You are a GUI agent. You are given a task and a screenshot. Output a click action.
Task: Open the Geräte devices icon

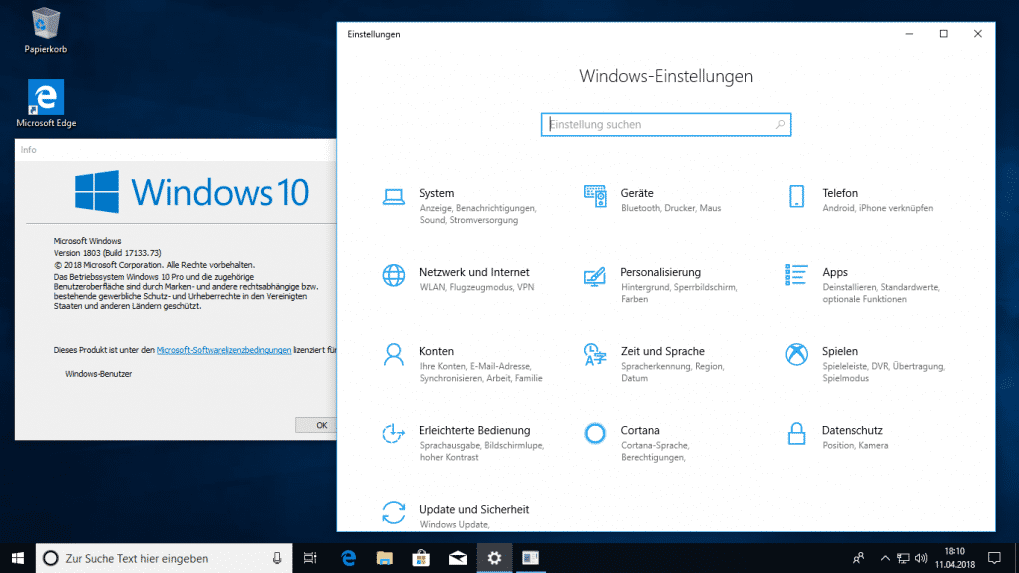[595, 196]
